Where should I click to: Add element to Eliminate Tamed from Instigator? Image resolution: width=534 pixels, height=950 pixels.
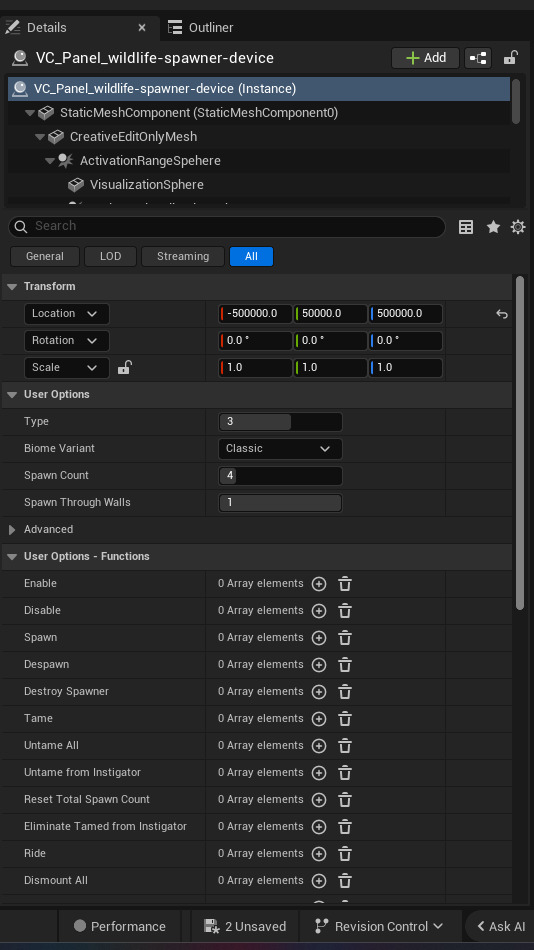point(319,827)
